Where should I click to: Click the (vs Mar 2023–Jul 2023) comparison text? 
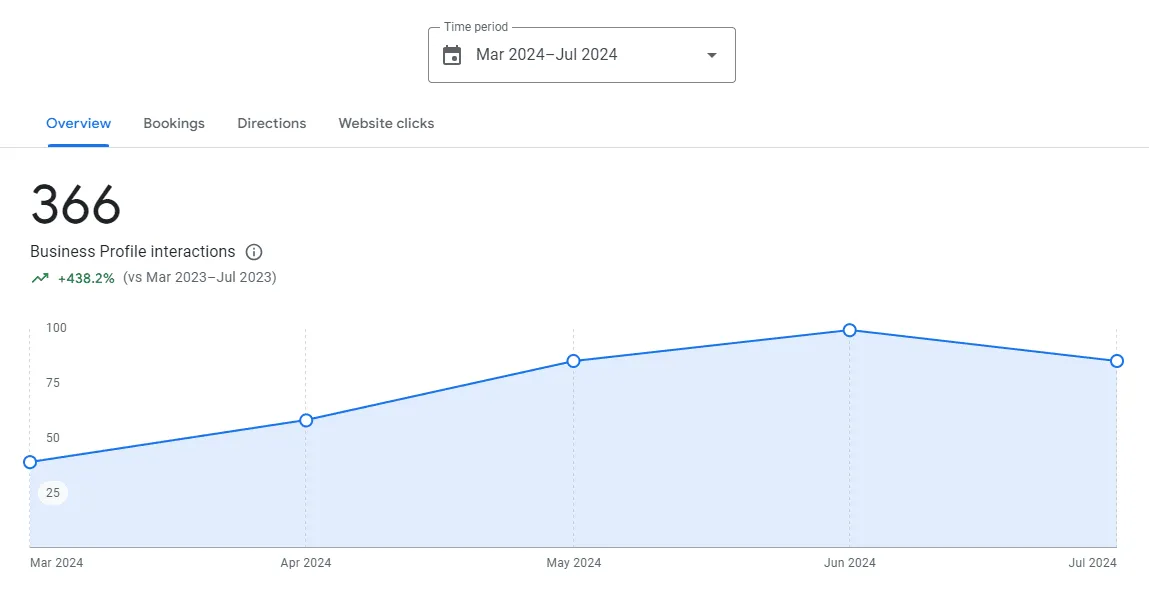click(199, 277)
